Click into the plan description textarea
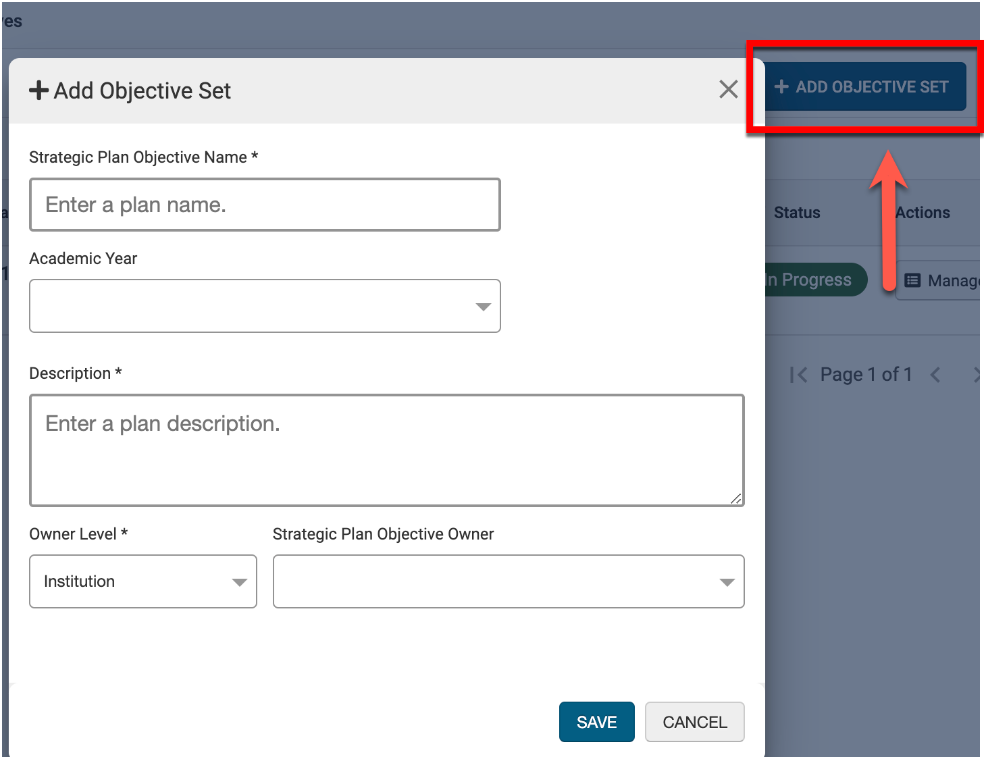 point(386,450)
